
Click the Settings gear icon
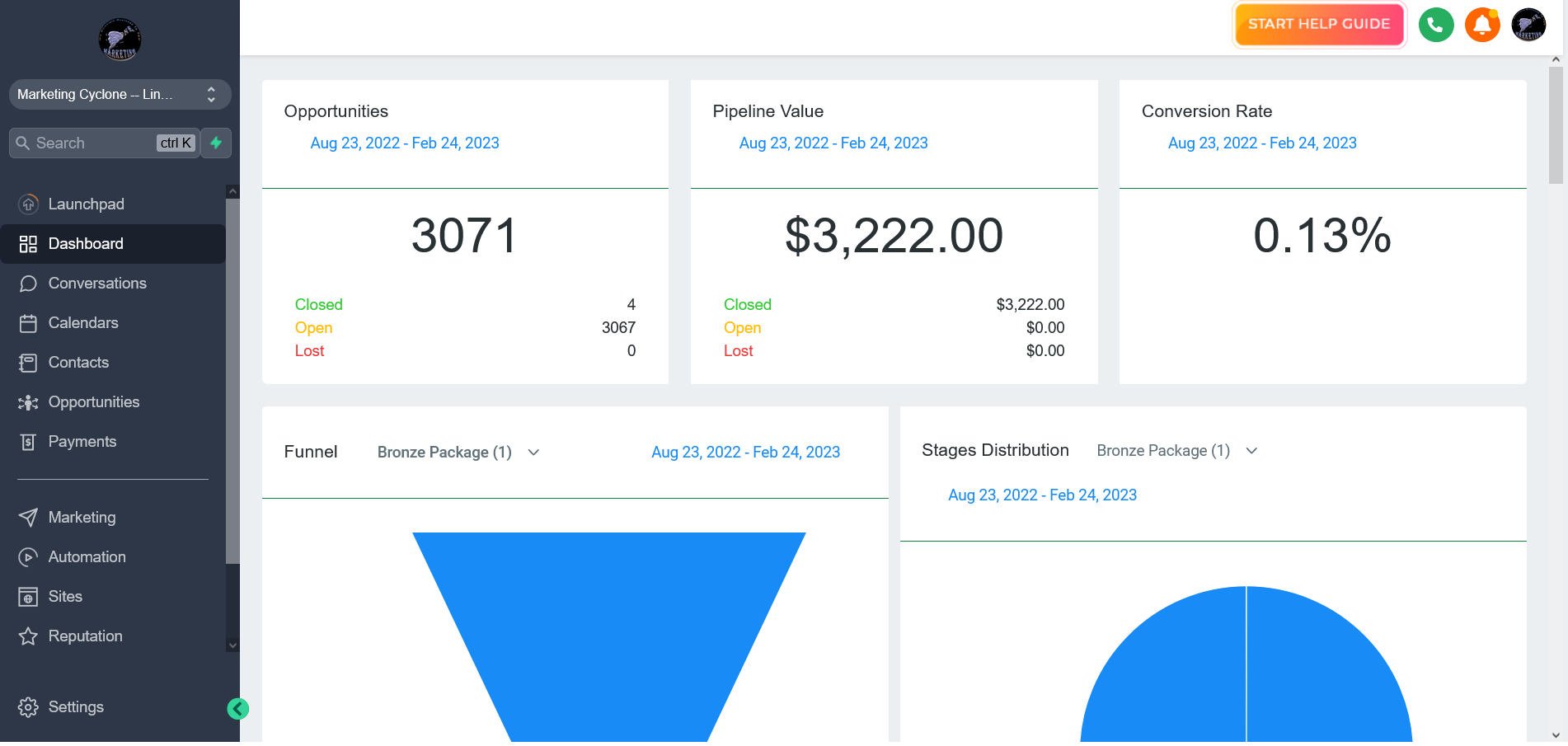coord(28,707)
